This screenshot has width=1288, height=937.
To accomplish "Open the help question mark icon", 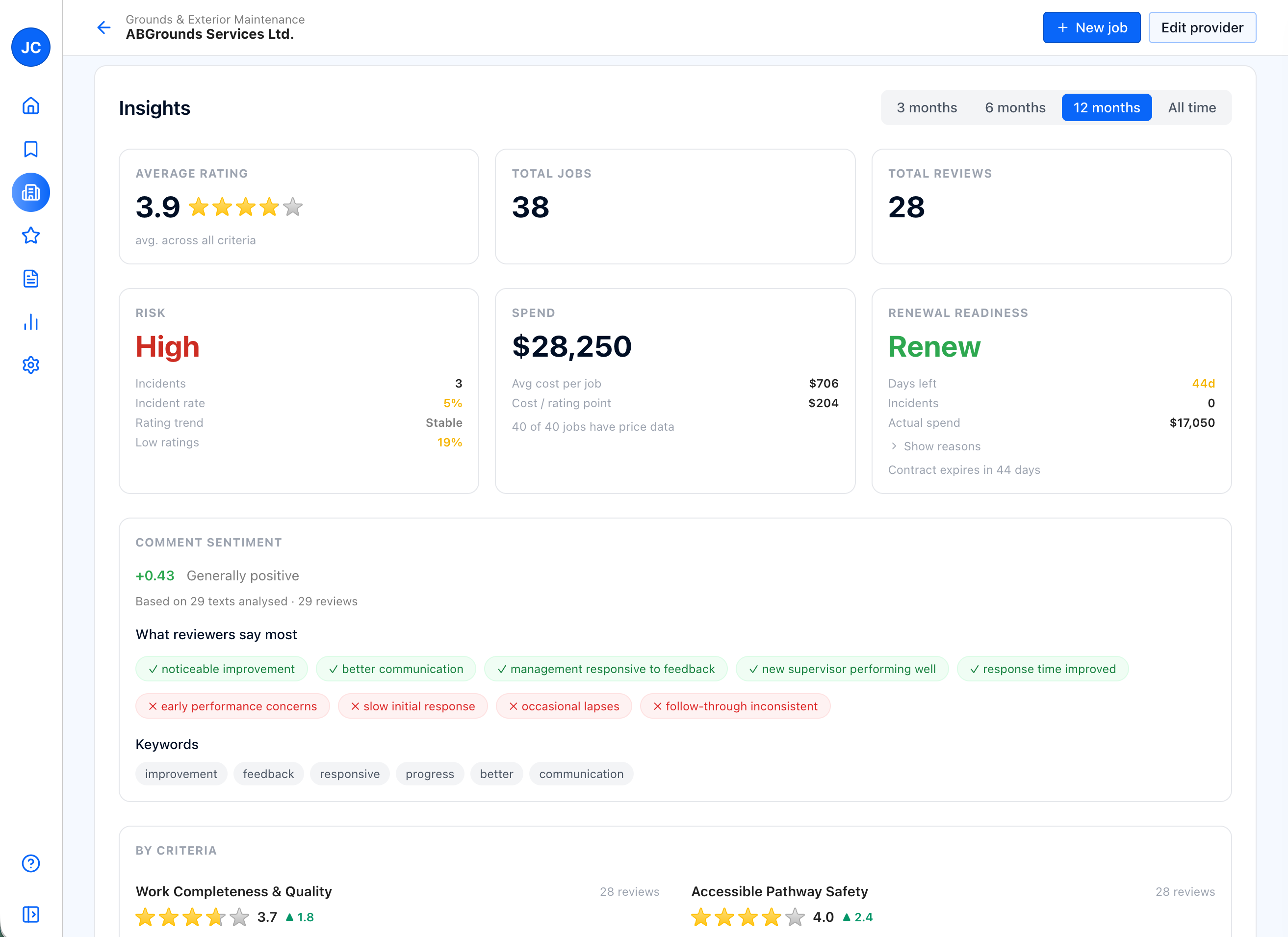I will click(31, 863).
